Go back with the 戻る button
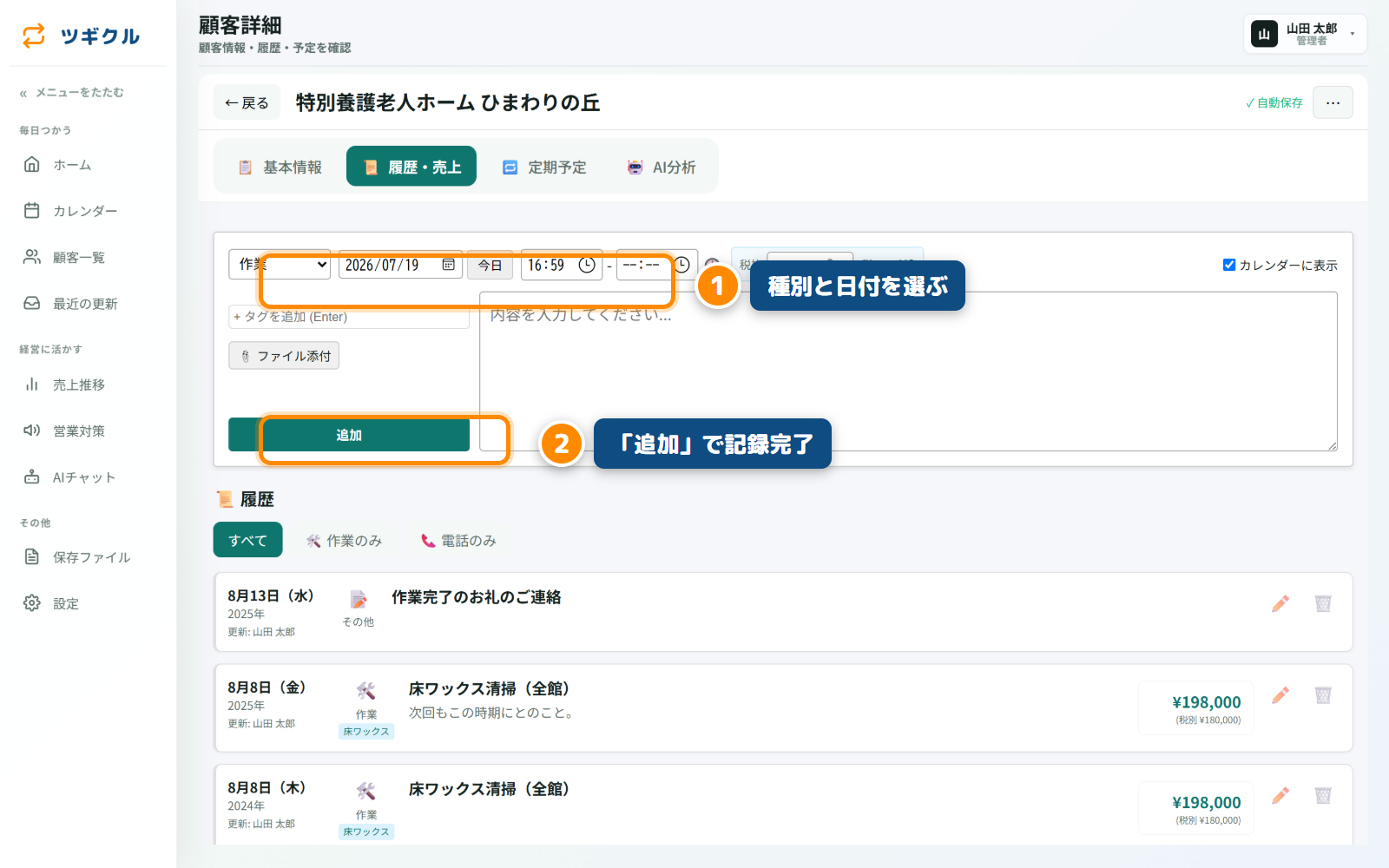 coord(247,102)
